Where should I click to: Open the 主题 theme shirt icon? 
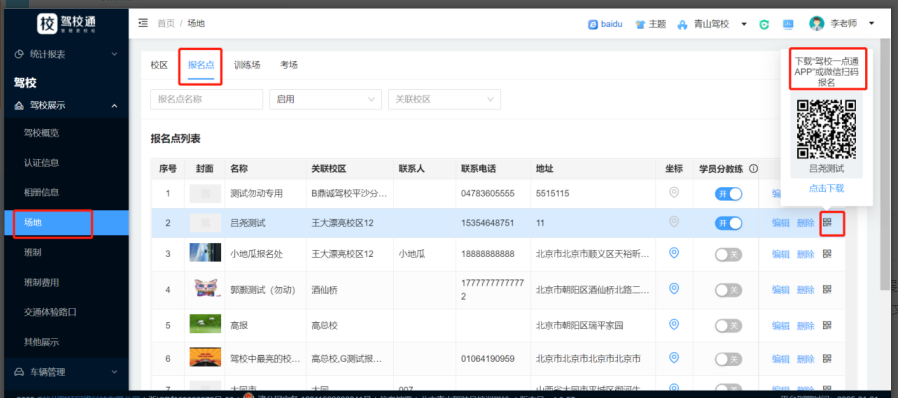640,24
